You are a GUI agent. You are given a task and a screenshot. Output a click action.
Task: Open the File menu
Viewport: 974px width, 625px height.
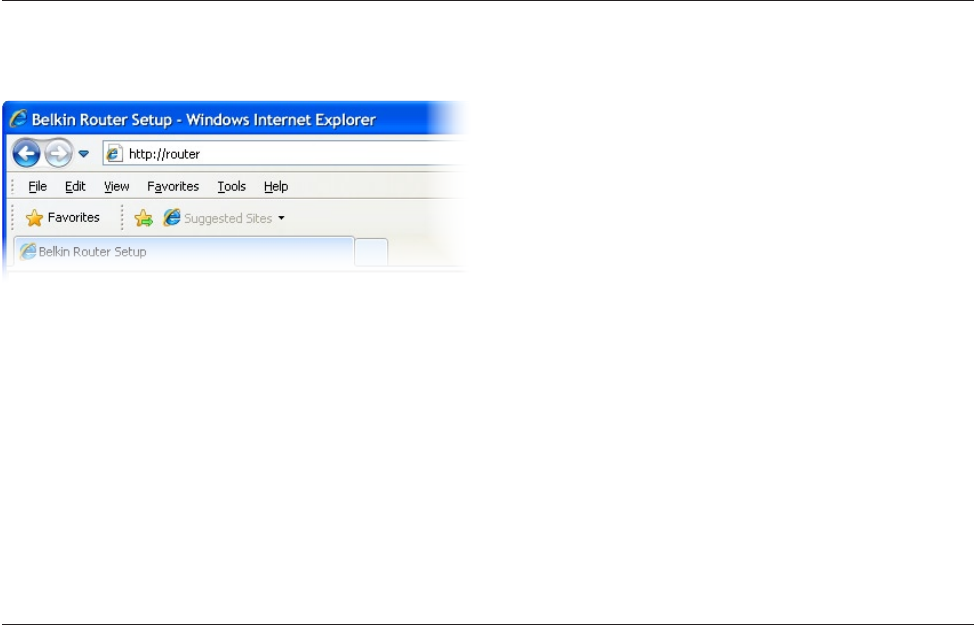(37, 186)
